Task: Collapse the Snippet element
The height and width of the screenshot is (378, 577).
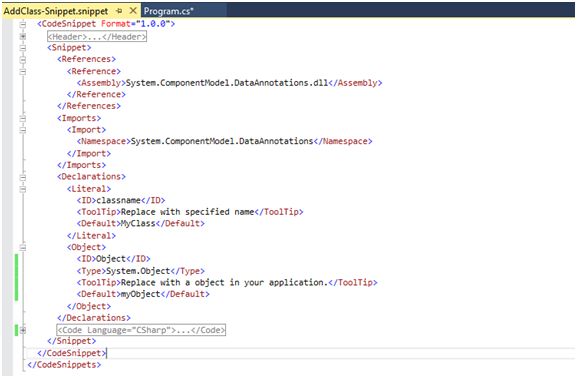Action: (23, 48)
